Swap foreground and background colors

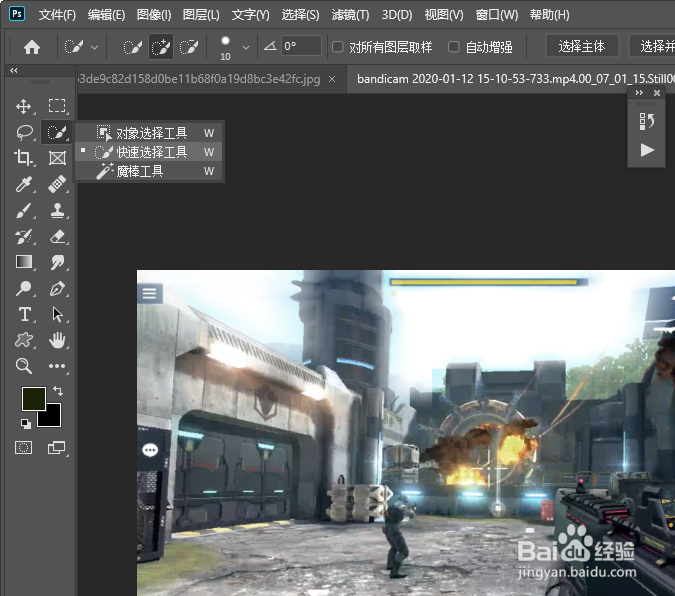coord(58,391)
